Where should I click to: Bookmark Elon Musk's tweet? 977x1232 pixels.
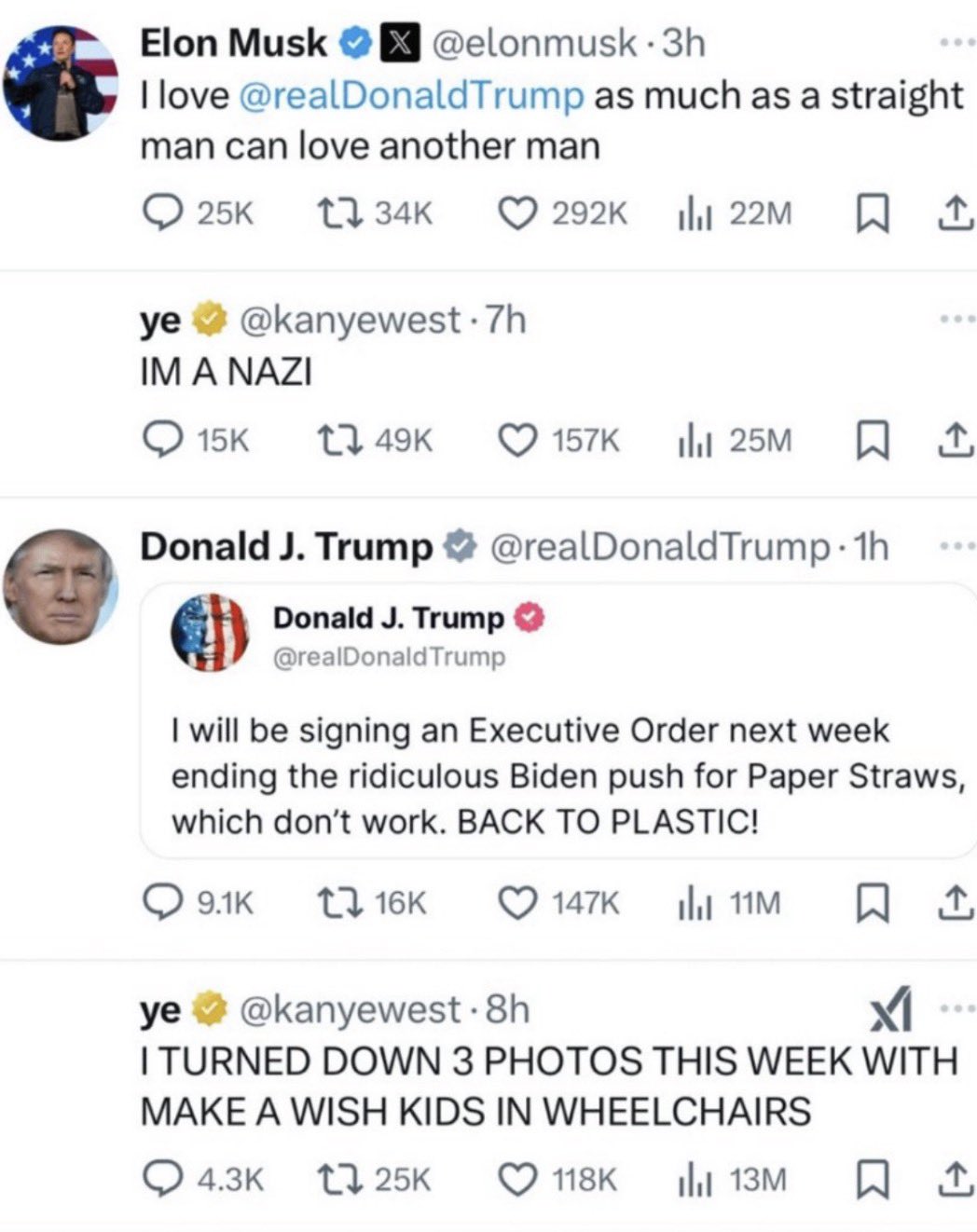tap(869, 215)
